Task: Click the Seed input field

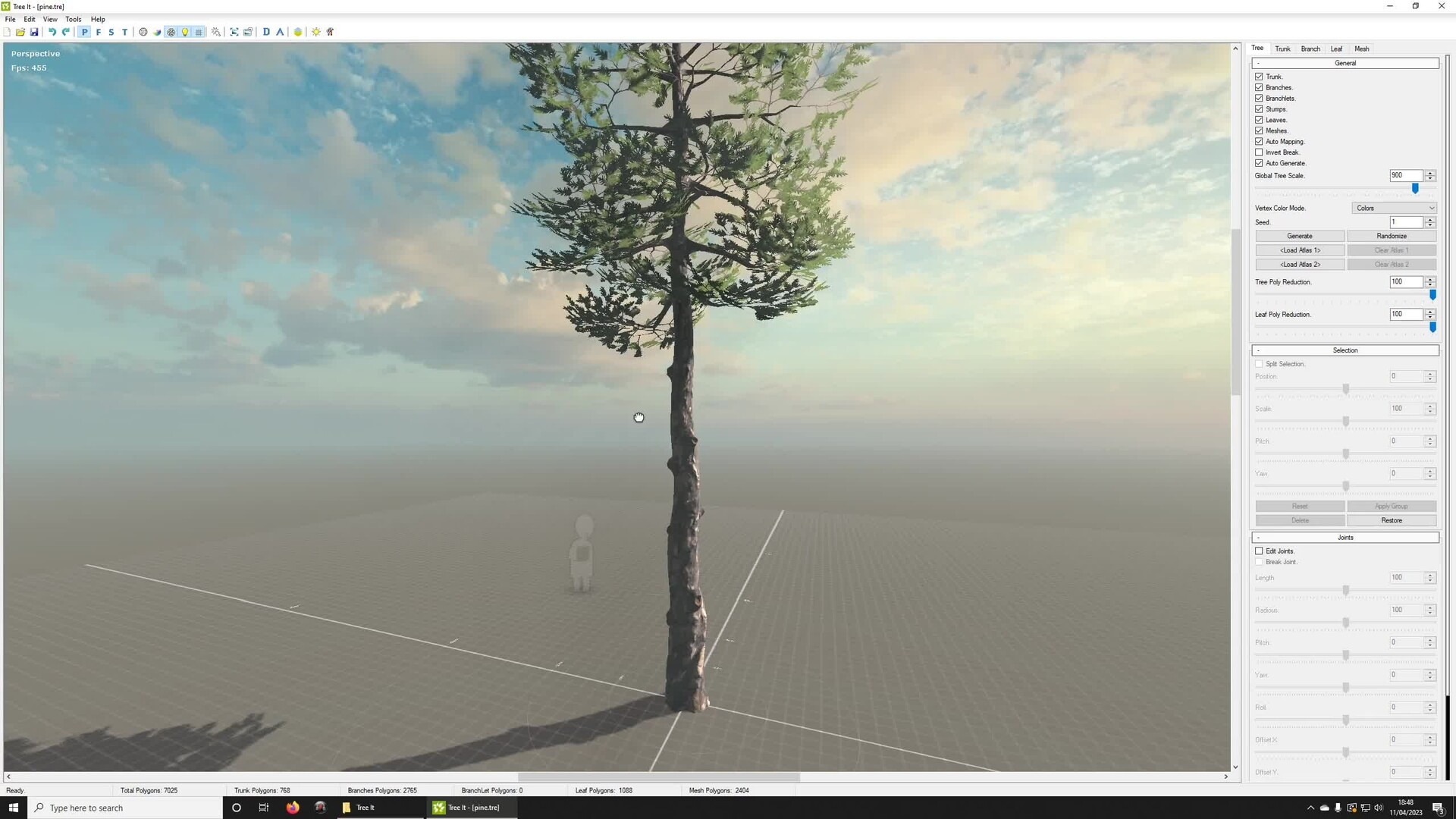Action: coord(1405,222)
